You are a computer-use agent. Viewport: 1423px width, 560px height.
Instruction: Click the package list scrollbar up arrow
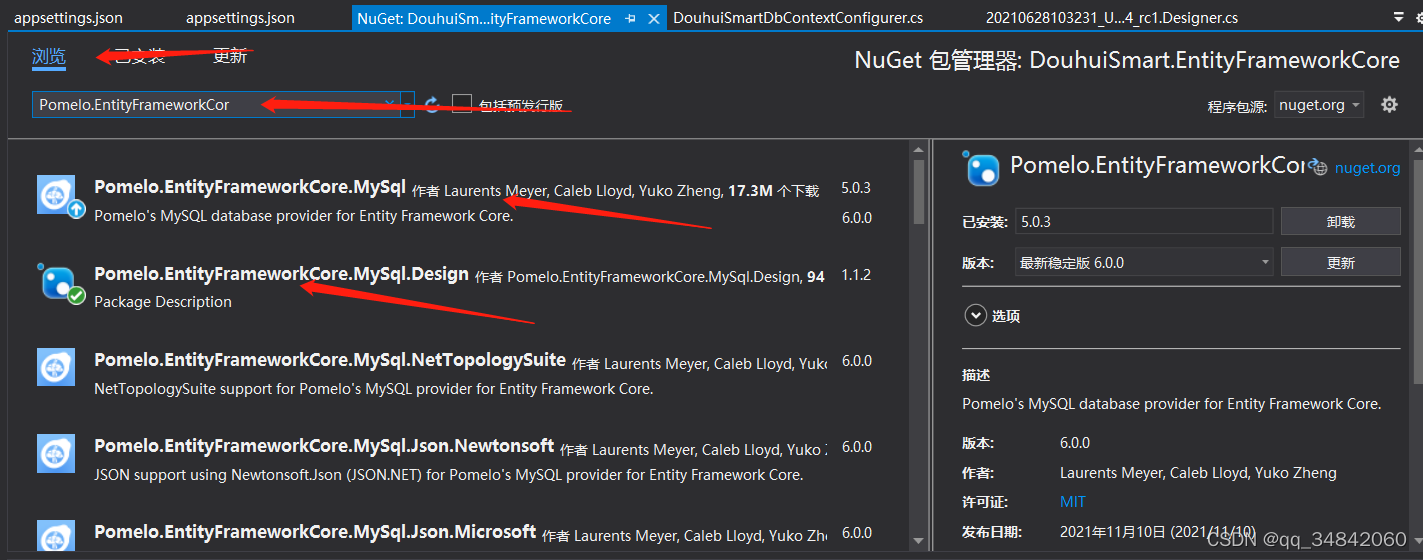919,150
